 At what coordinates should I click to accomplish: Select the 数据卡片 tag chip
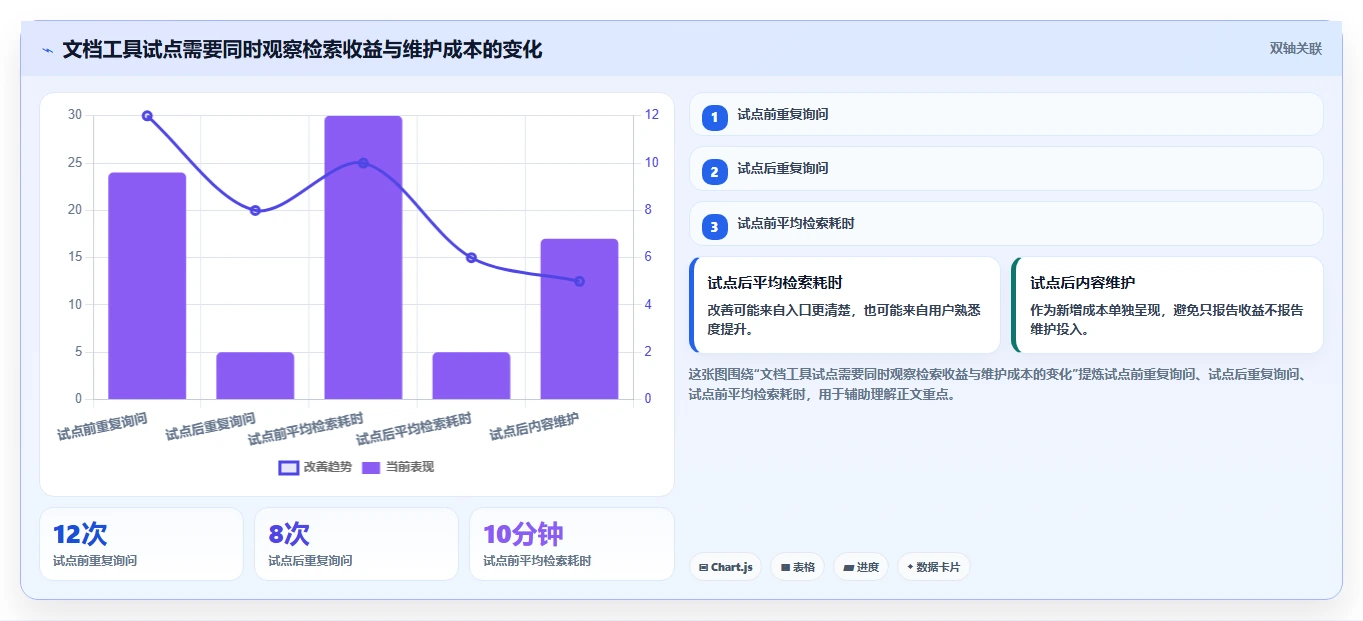click(933, 567)
